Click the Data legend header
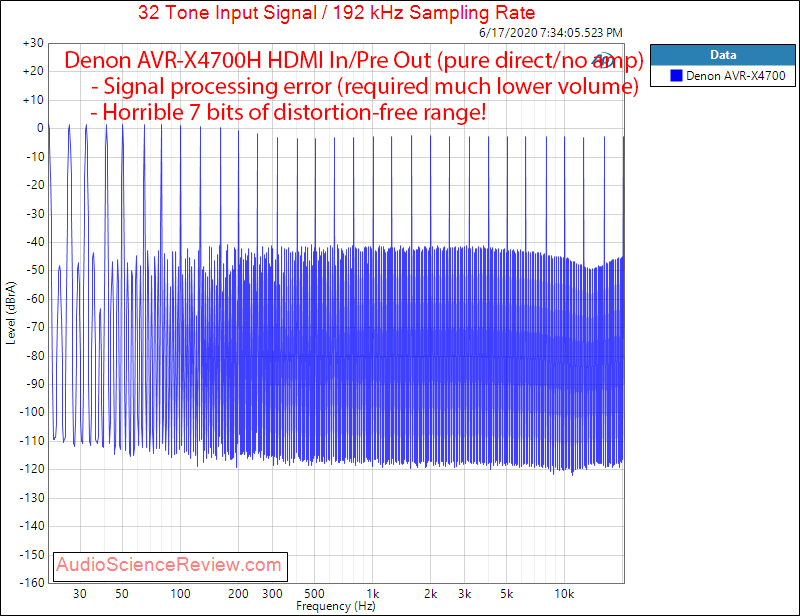800x616 pixels. click(x=723, y=55)
